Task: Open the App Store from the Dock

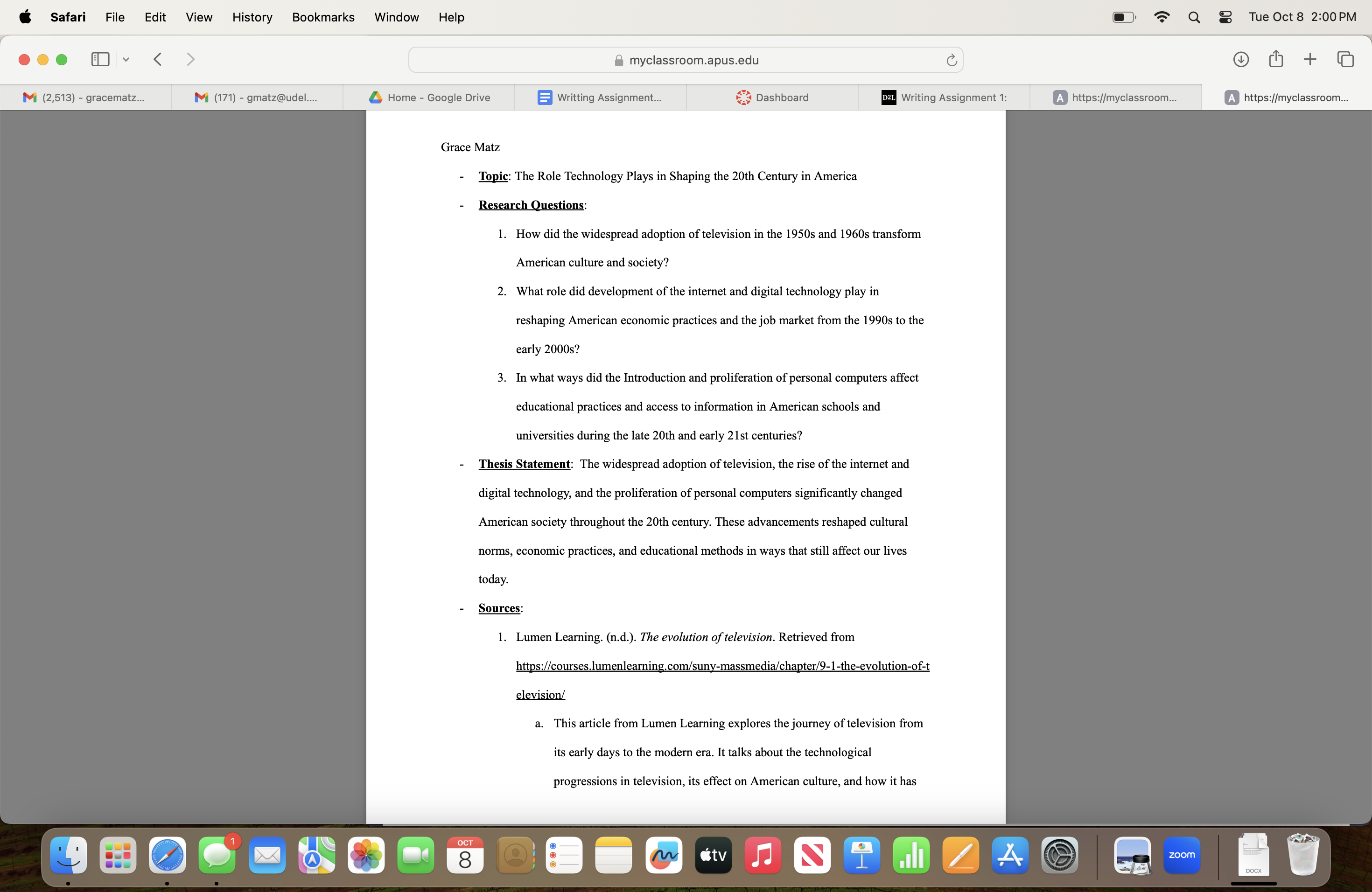Action: 1010,856
